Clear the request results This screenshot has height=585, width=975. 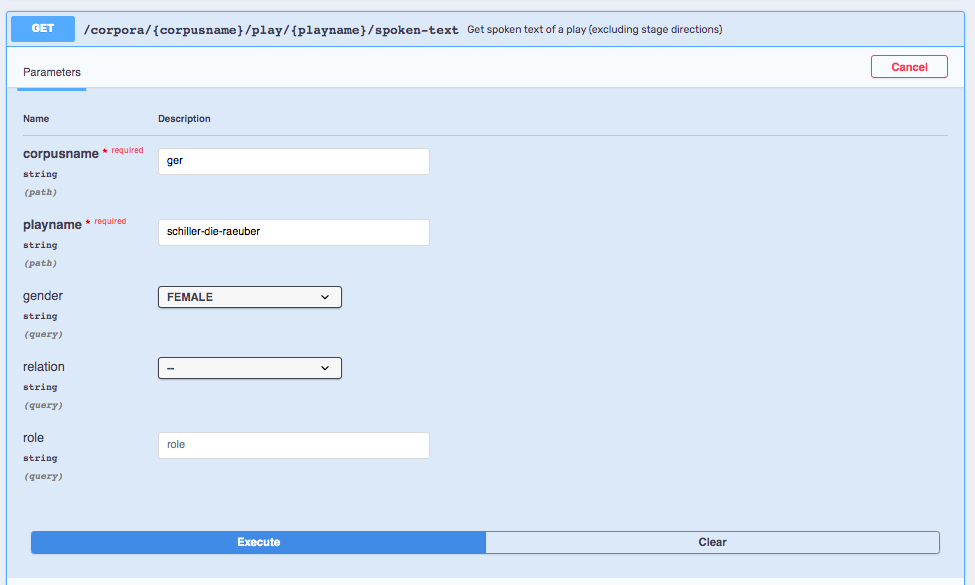point(712,542)
